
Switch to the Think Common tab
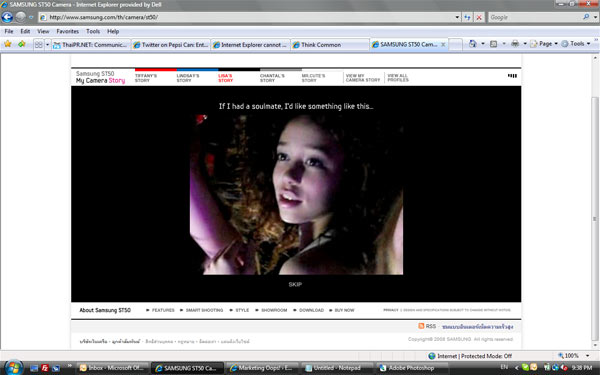[330, 45]
